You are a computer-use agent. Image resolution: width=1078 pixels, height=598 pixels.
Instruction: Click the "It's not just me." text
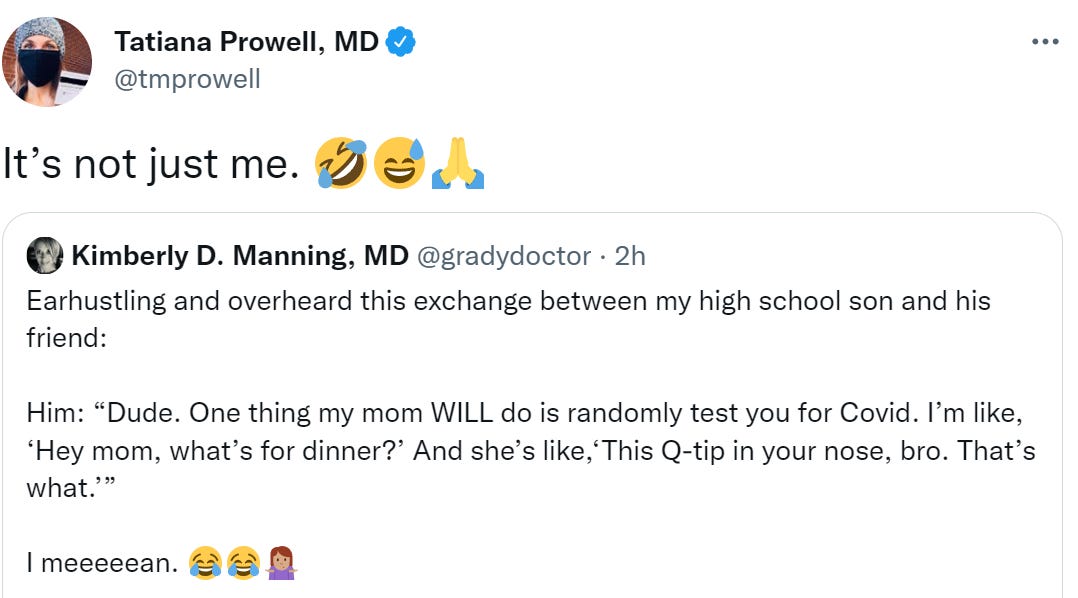click(x=152, y=165)
